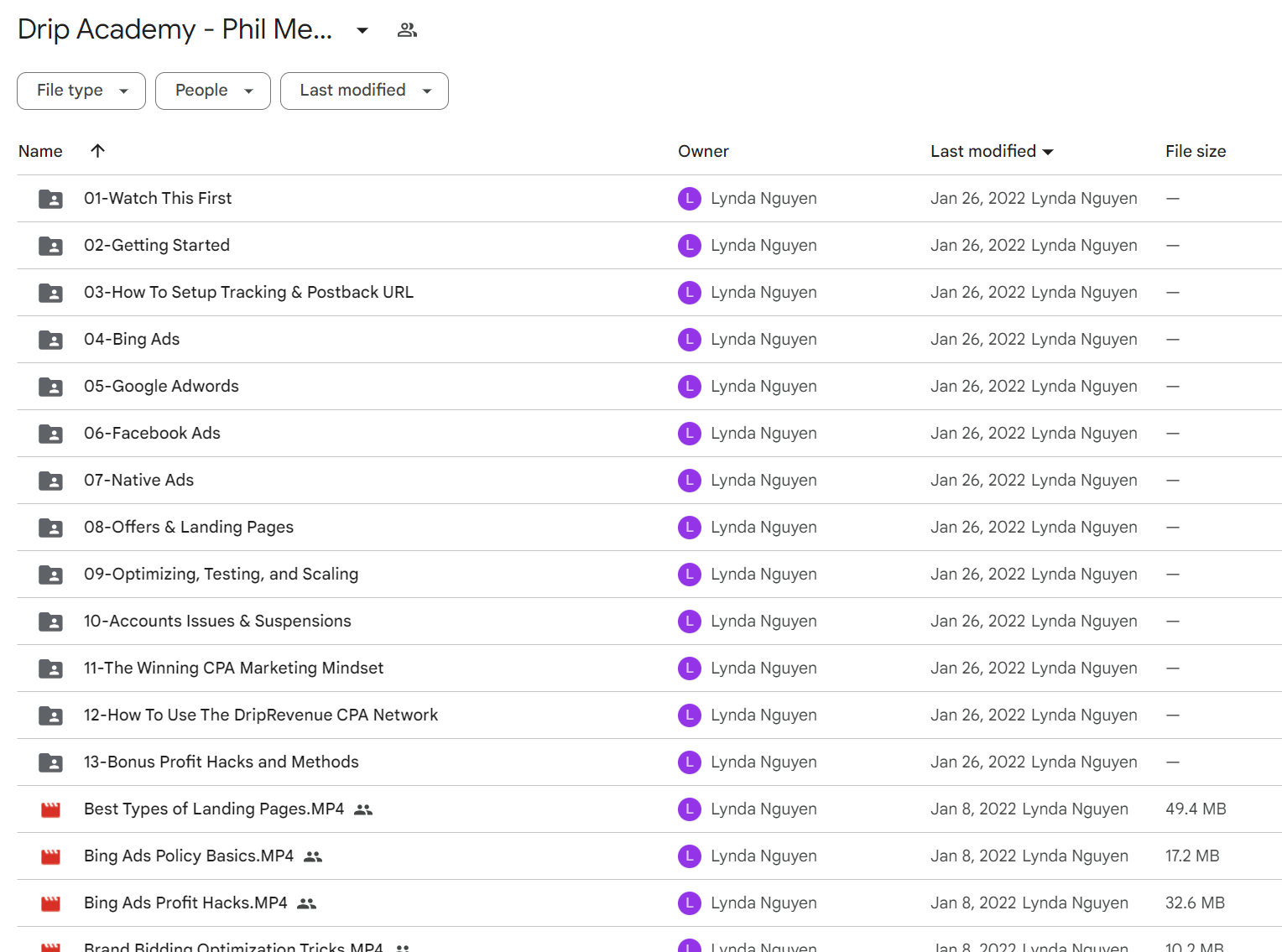Image resolution: width=1282 pixels, height=952 pixels.
Task: Open the File type filter dropdown
Action: 81,91
